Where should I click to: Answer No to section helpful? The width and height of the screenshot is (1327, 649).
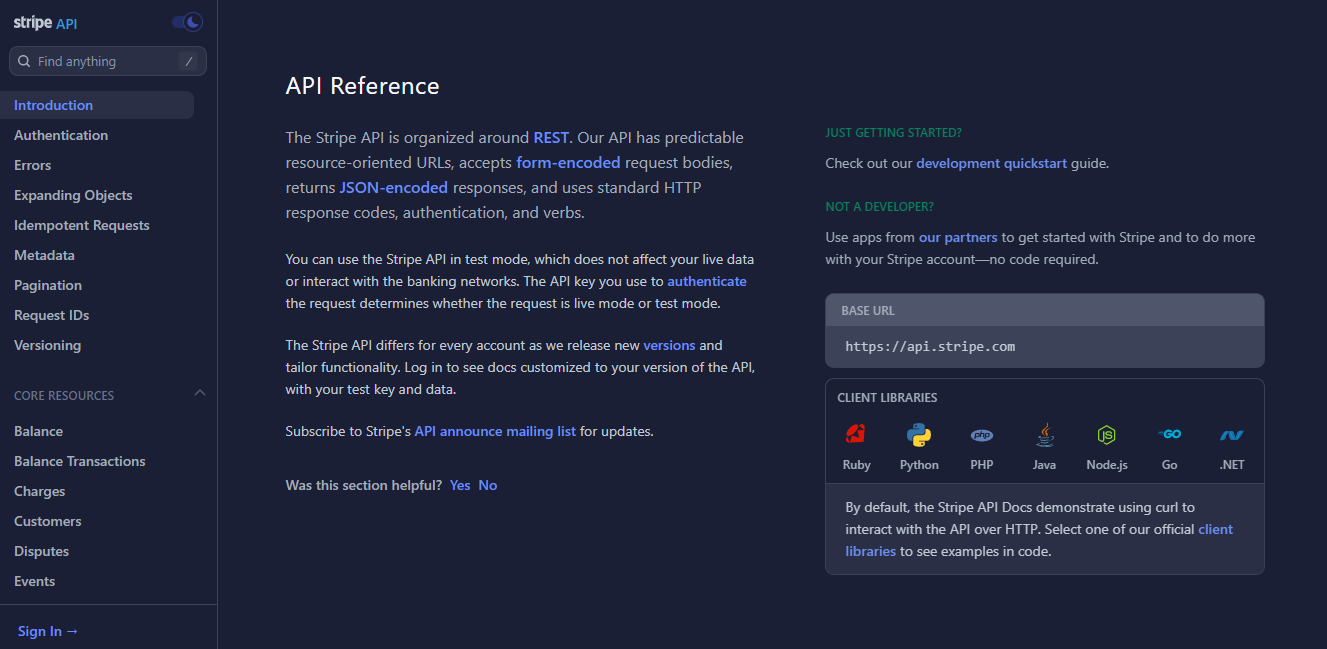(x=488, y=485)
